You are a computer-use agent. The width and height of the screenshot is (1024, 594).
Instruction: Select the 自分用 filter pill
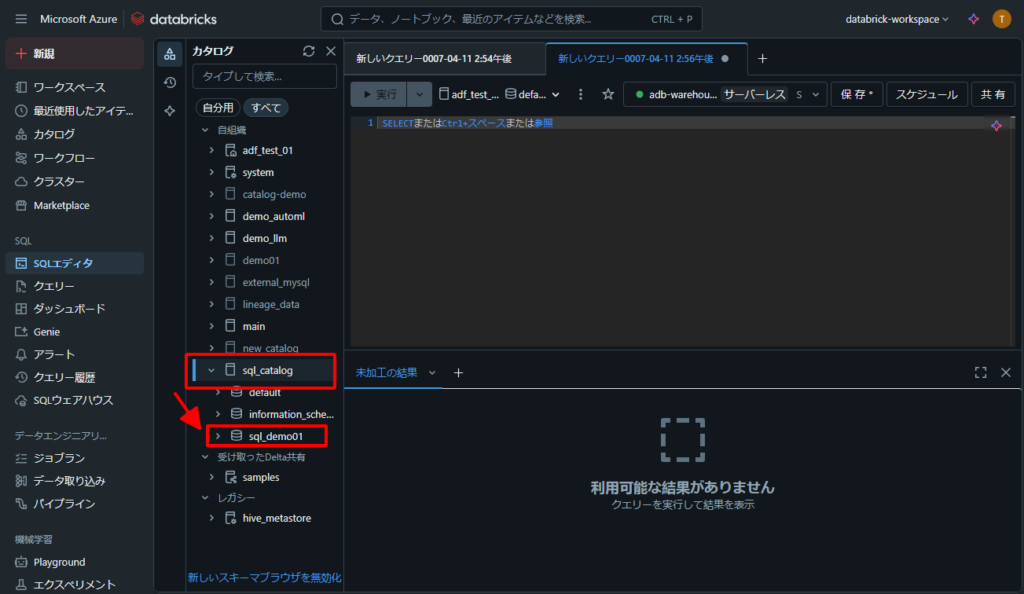coord(218,108)
